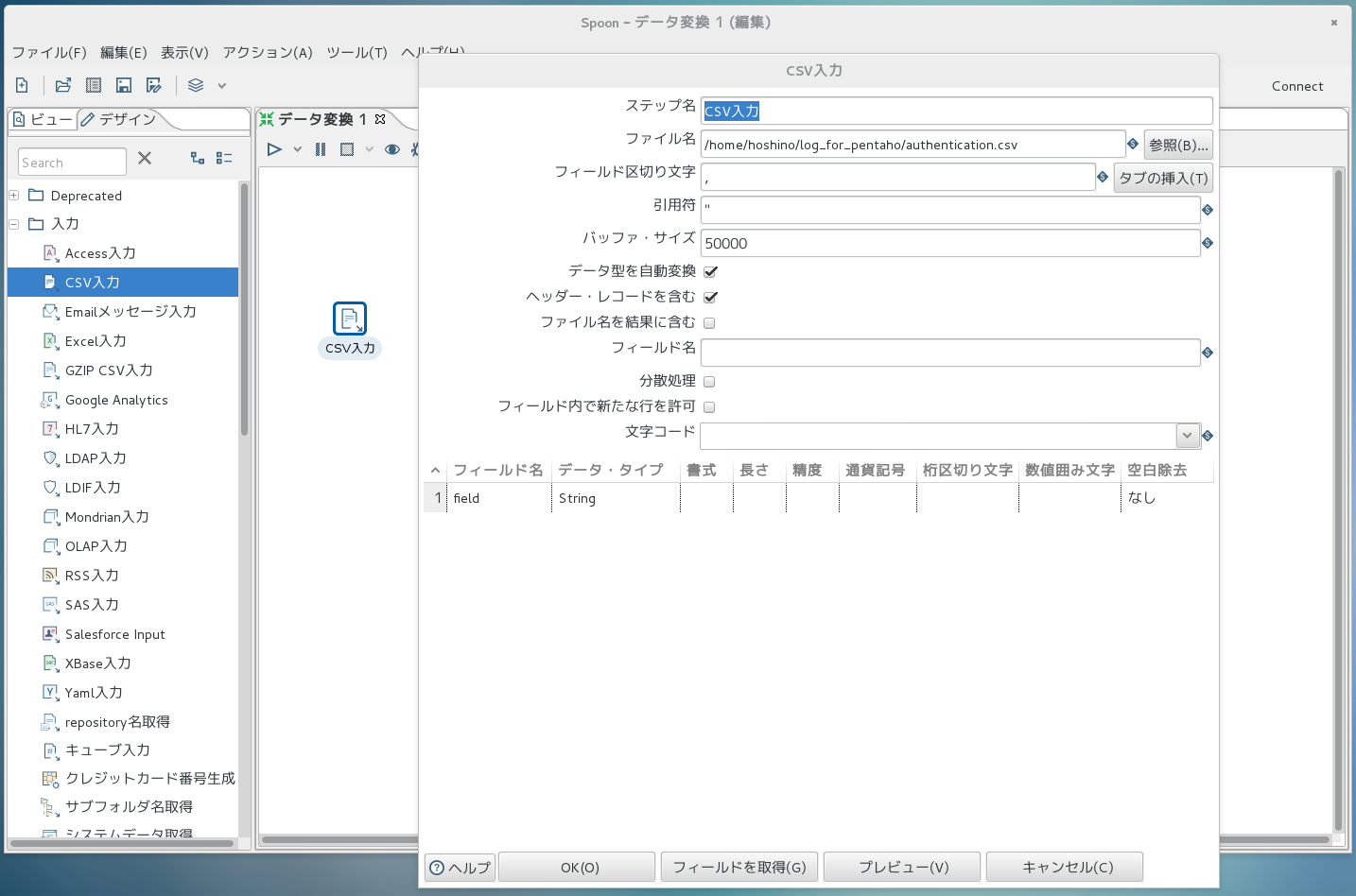Click the variable icon next to ファイル名
1356x896 pixels.
tap(1133, 144)
